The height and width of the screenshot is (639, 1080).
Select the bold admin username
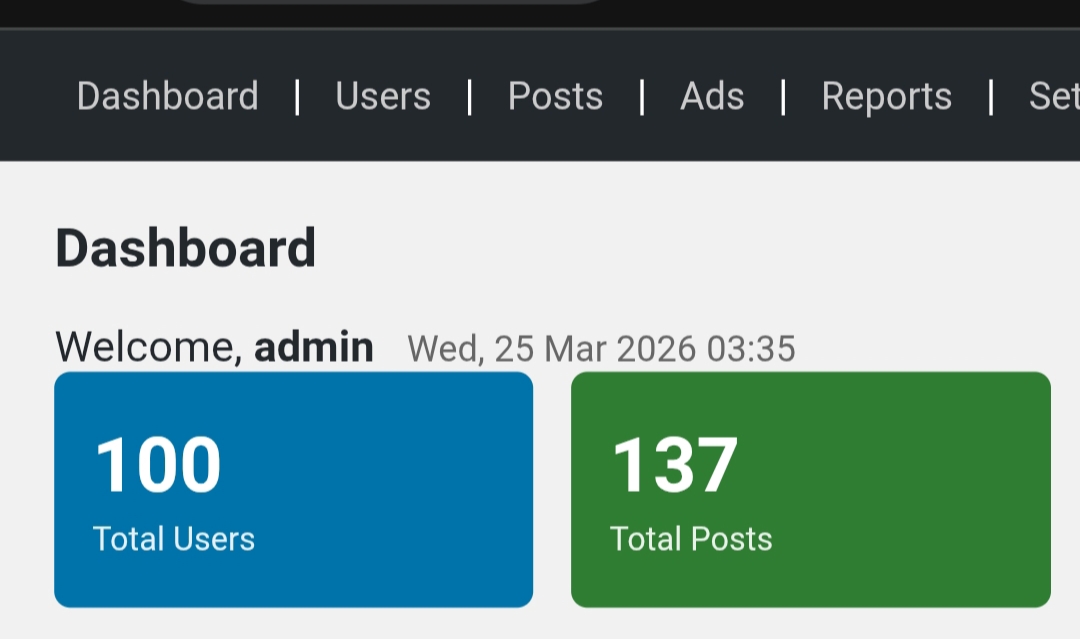point(314,347)
